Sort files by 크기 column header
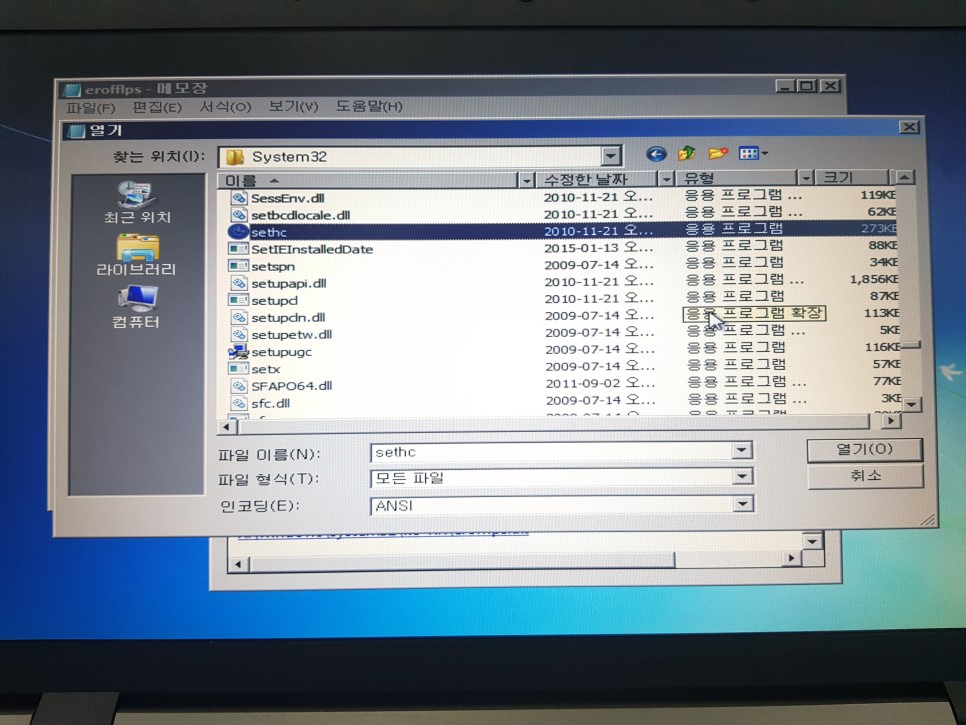The height and width of the screenshot is (725, 966). coord(852,178)
